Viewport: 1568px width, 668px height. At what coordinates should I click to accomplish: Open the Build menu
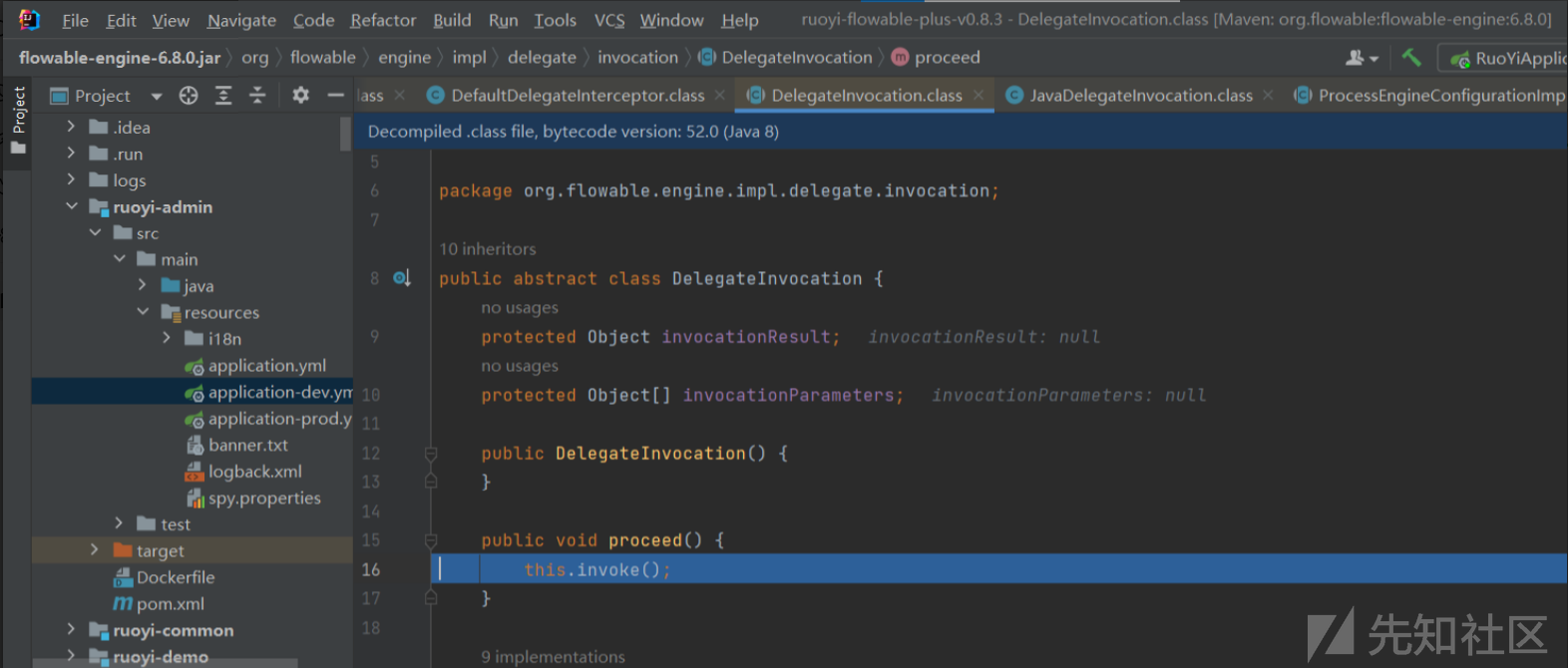[x=452, y=20]
